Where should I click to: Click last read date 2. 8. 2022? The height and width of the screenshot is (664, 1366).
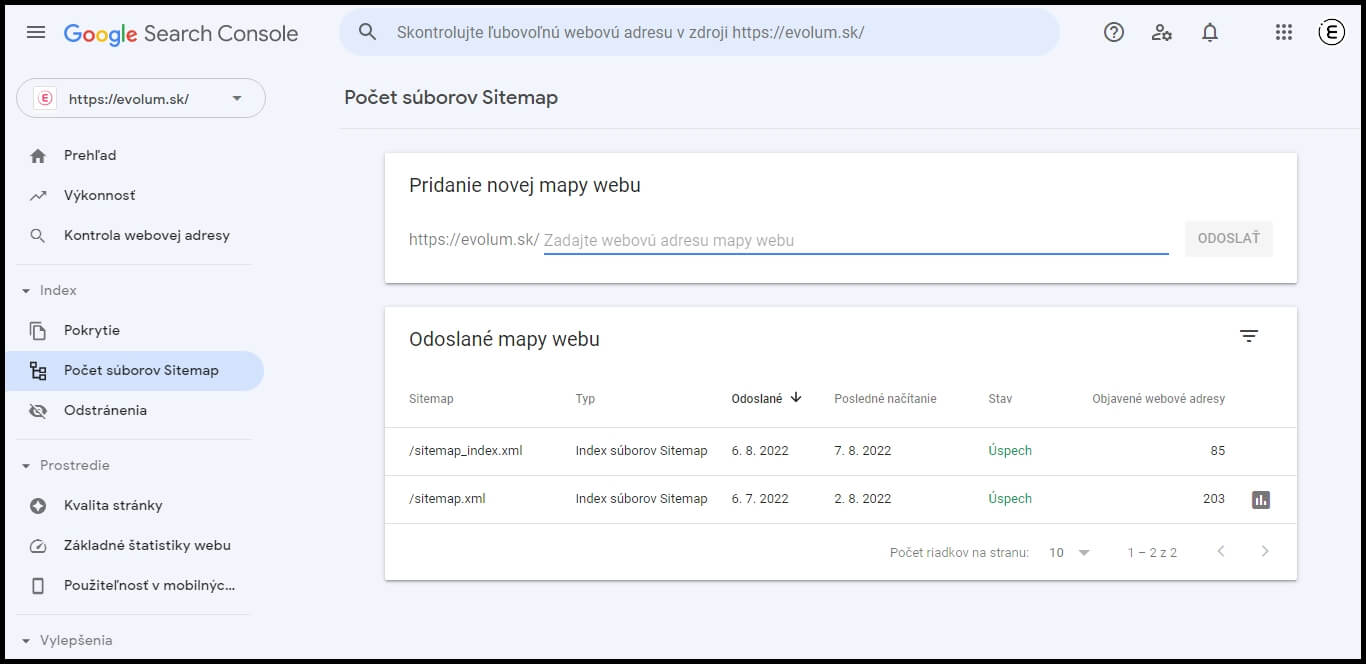[x=862, y=499]
